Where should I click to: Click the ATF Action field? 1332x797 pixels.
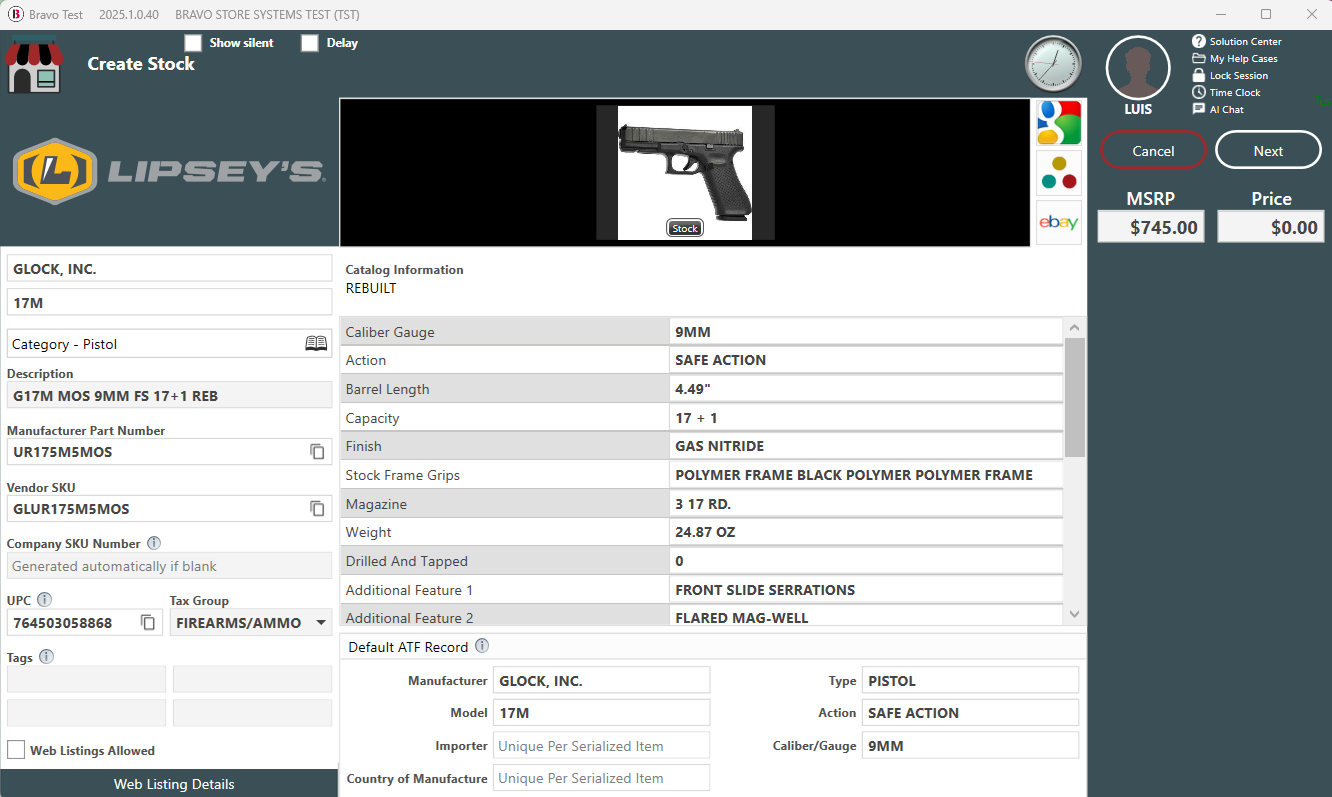[970, 712]
